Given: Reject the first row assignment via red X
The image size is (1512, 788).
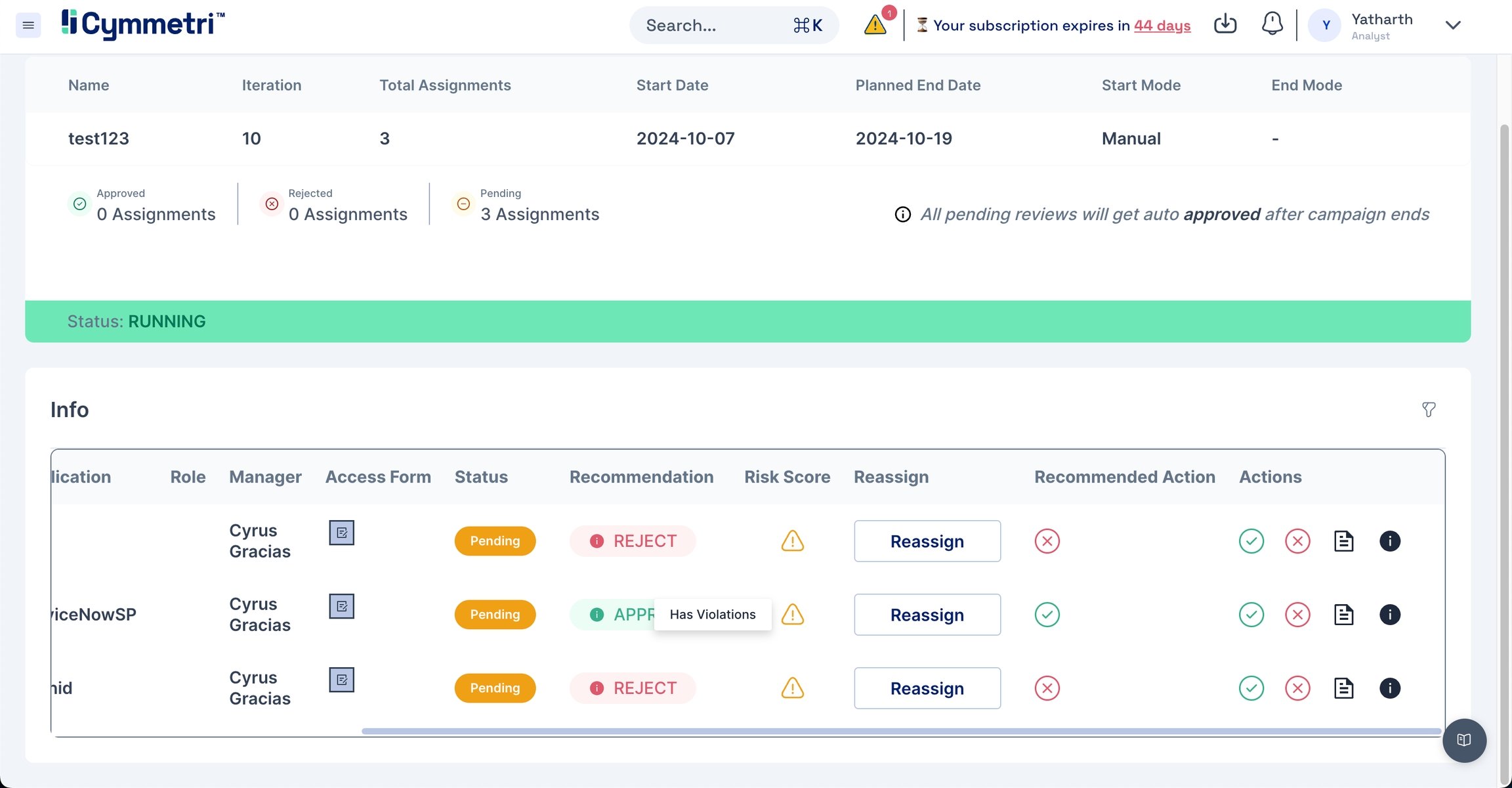Looking at the screenshot, I should point(1297,541).
